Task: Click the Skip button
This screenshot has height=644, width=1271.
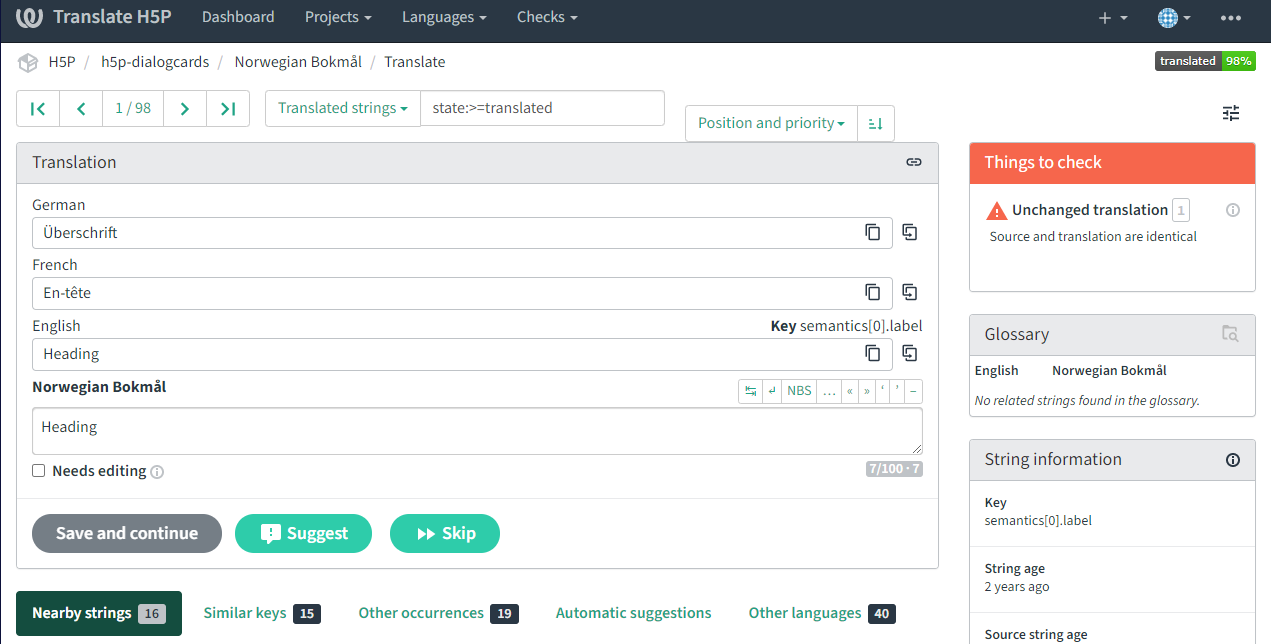Action: click(x=445, y=533)
